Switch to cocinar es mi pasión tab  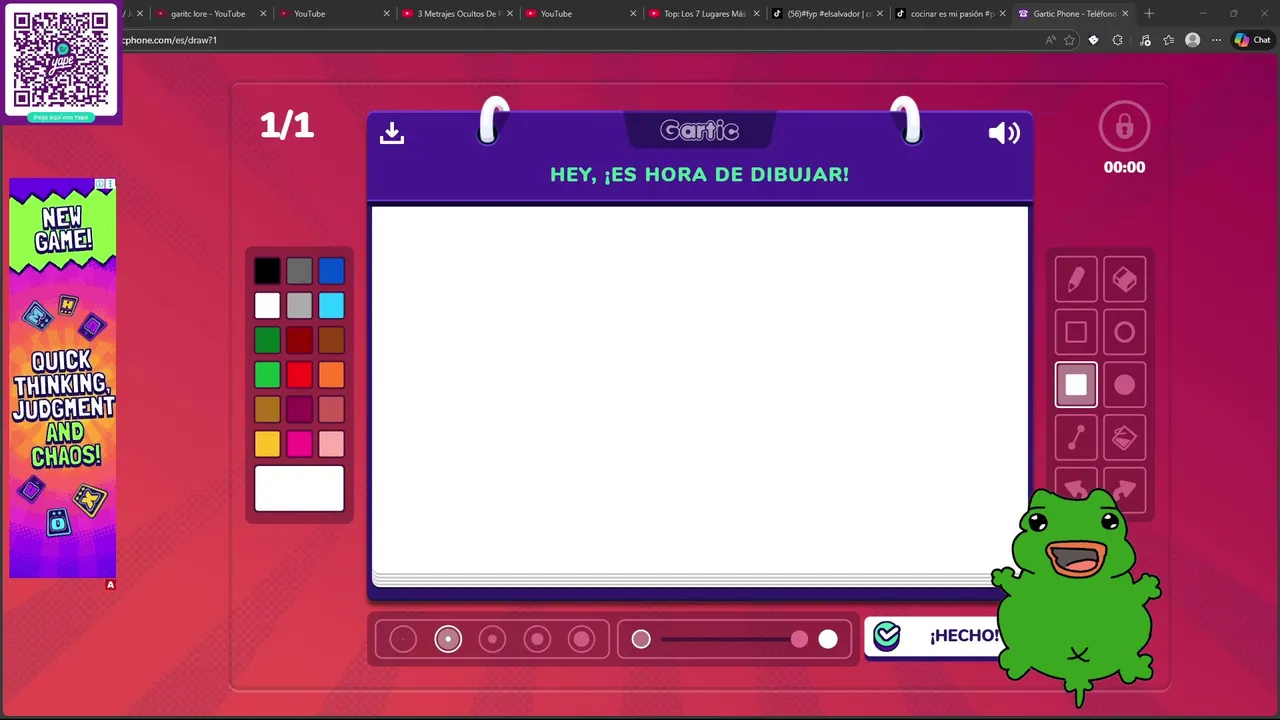951,14
